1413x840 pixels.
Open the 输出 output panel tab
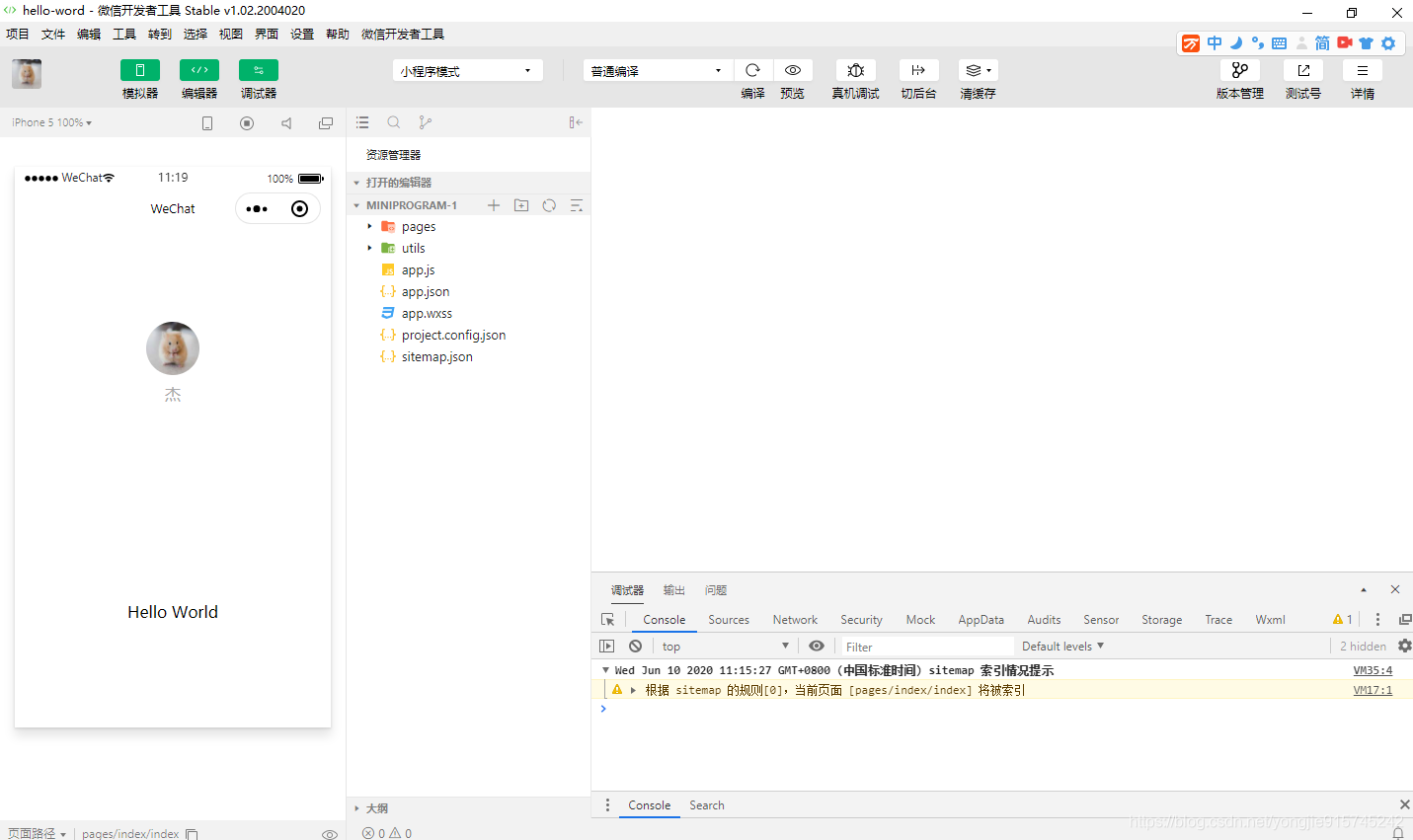674,590
